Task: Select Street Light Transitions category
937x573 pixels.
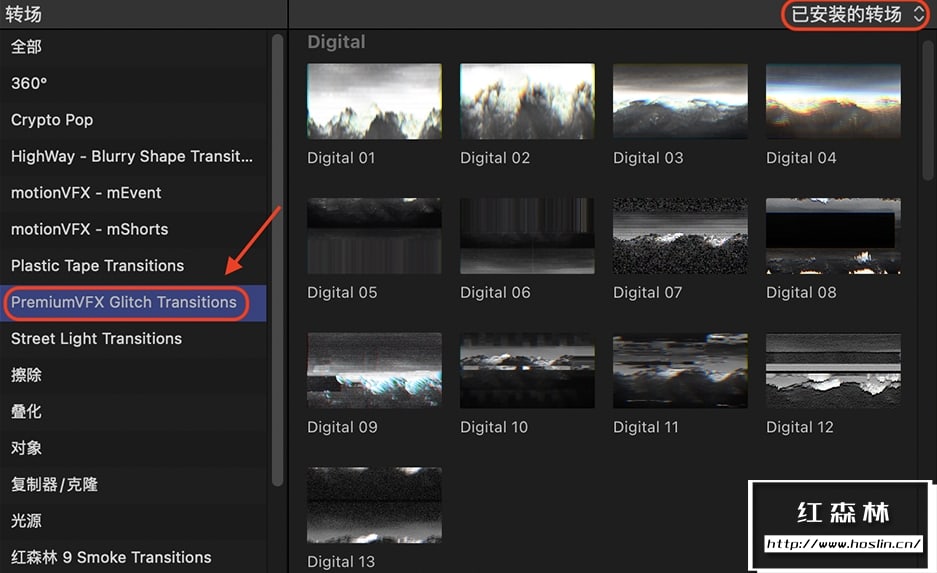Action: coord(133,338)
